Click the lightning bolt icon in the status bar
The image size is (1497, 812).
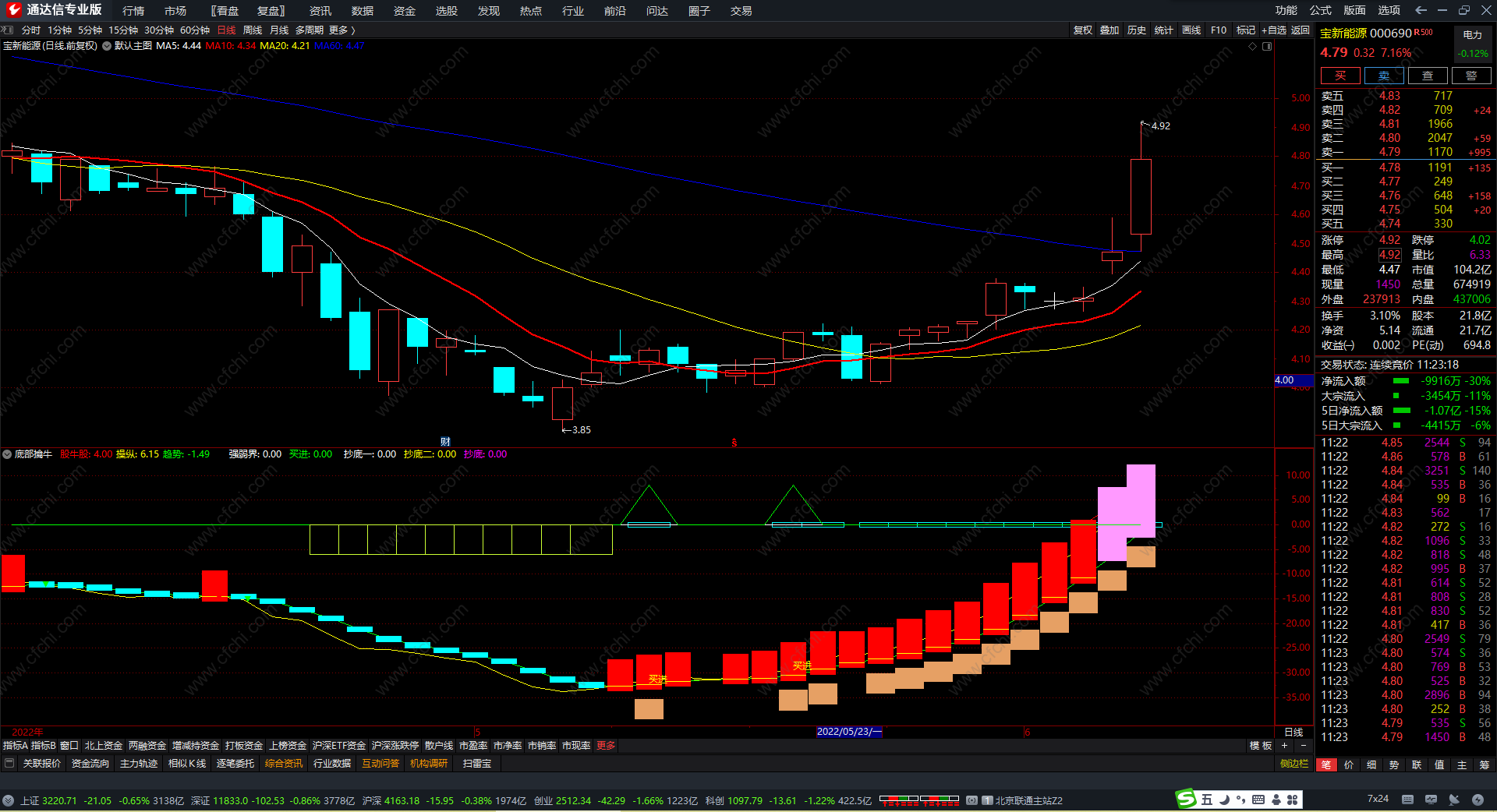click(1478, 800)
